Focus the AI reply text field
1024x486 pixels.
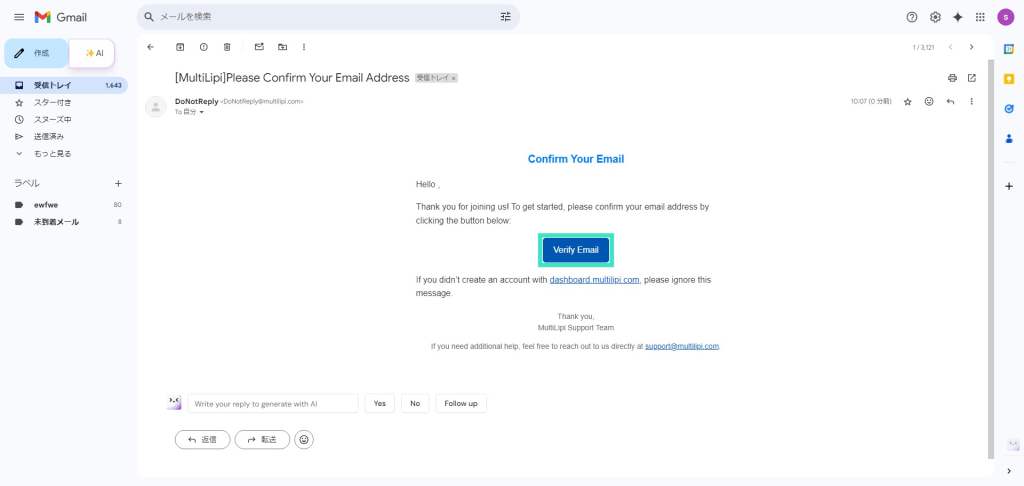click(x=273, y=404)
